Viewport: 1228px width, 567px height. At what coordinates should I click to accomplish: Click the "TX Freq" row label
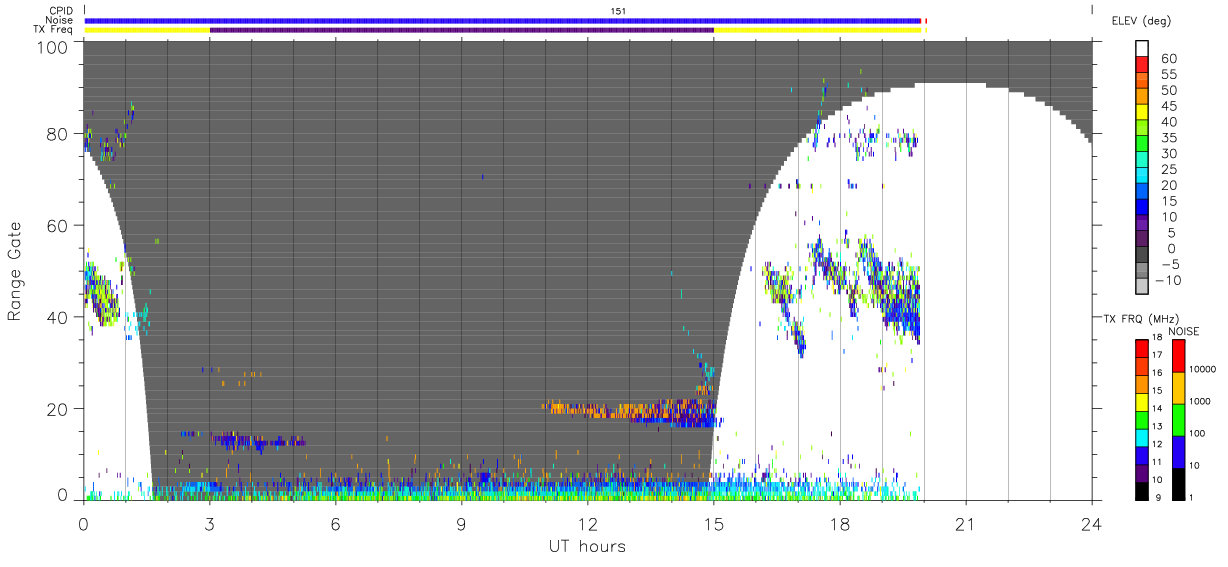click(x=53, y=29)
